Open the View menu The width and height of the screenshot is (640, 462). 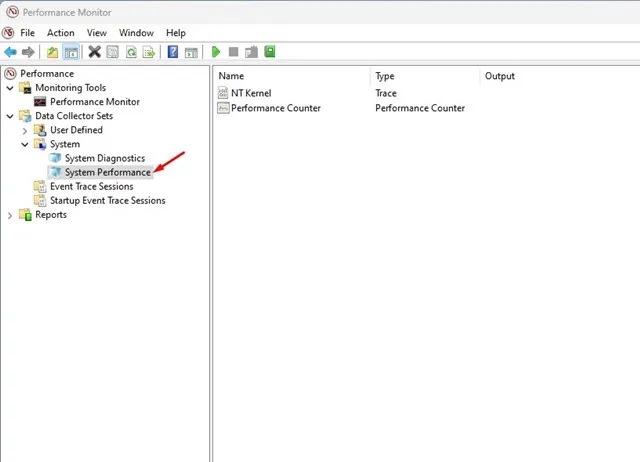tap(96, 33)
